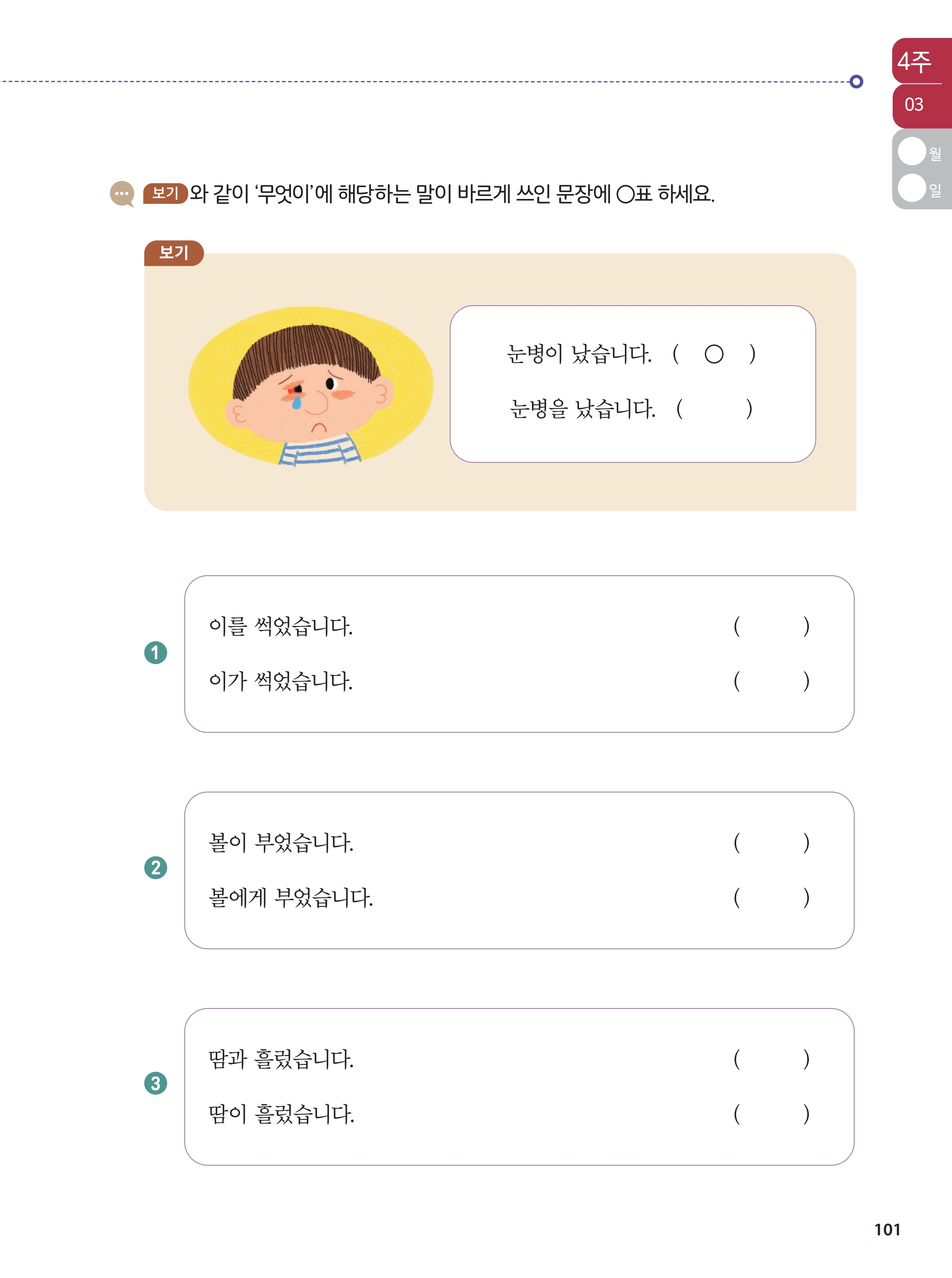The width and height of the screenshot is (952, 1278).
Task: Mark the blank for 볼이 부었습니다
Action: [772, 843]
